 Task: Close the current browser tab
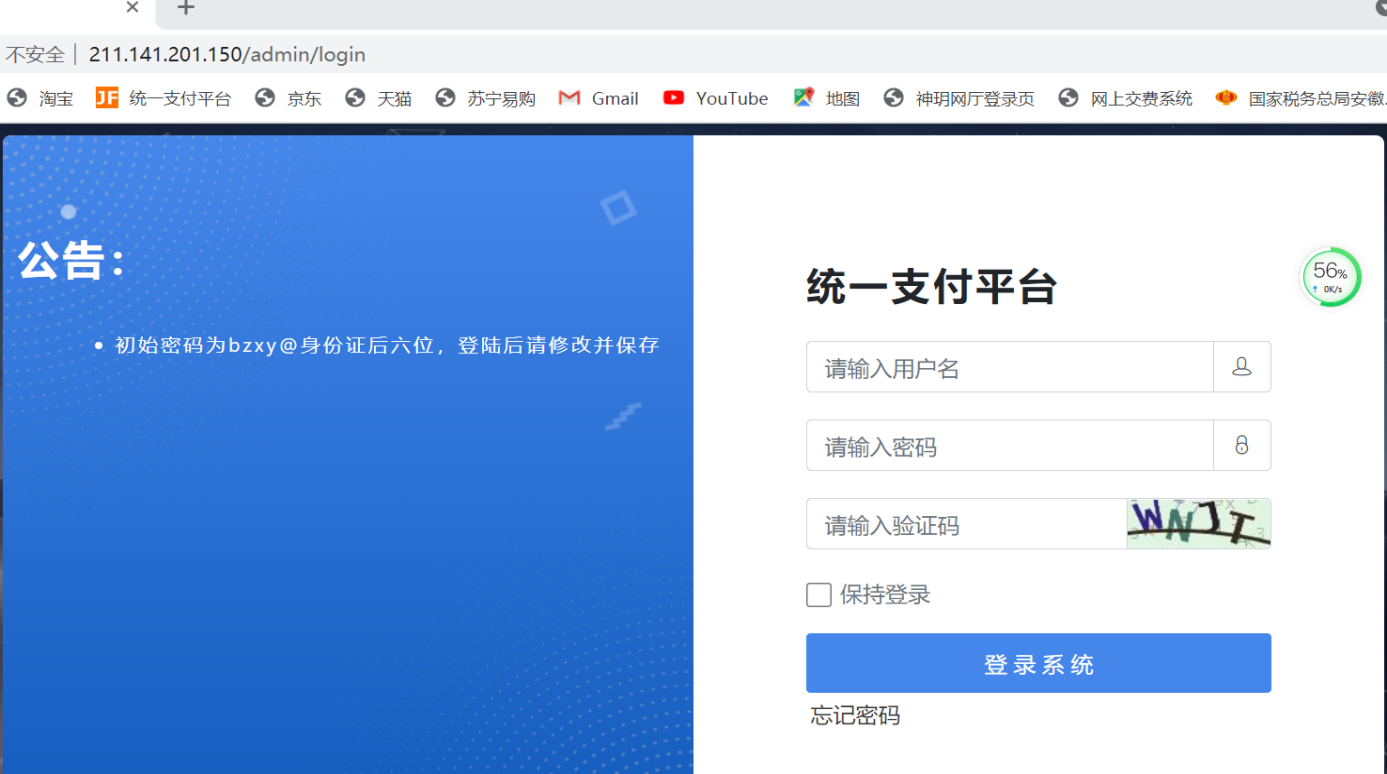point(132,8)
